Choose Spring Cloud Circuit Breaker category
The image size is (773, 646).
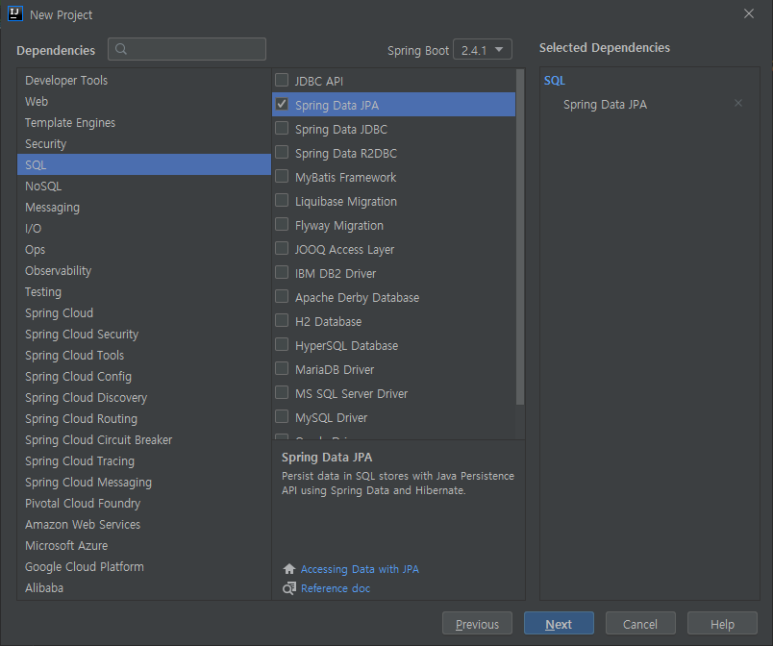coord(144,440)
